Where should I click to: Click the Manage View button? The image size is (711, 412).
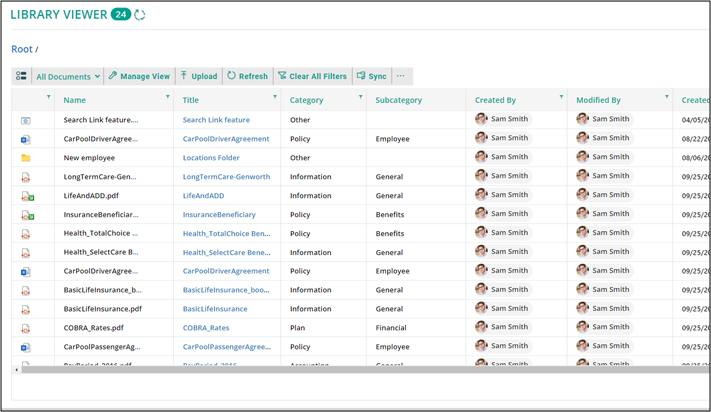139,76
